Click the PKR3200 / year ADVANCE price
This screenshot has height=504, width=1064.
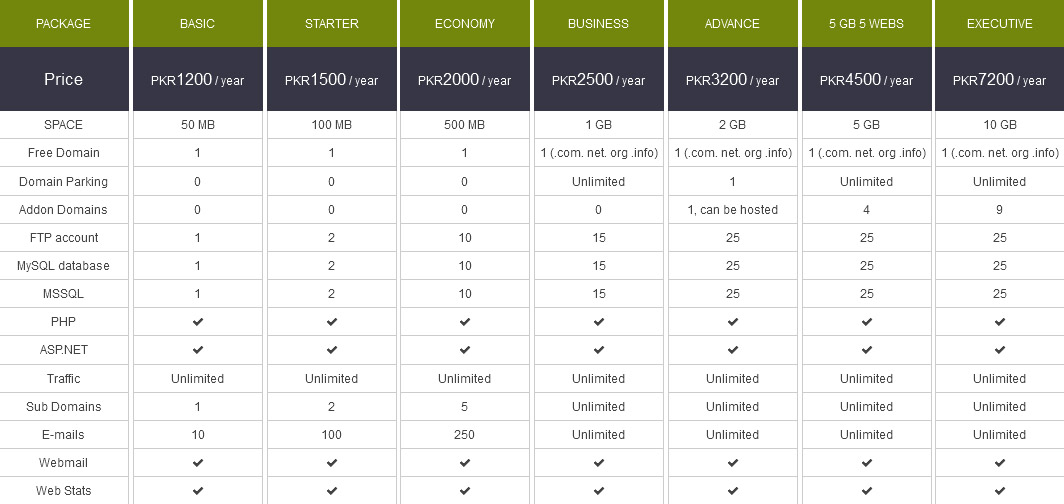[x=732, y=79]
